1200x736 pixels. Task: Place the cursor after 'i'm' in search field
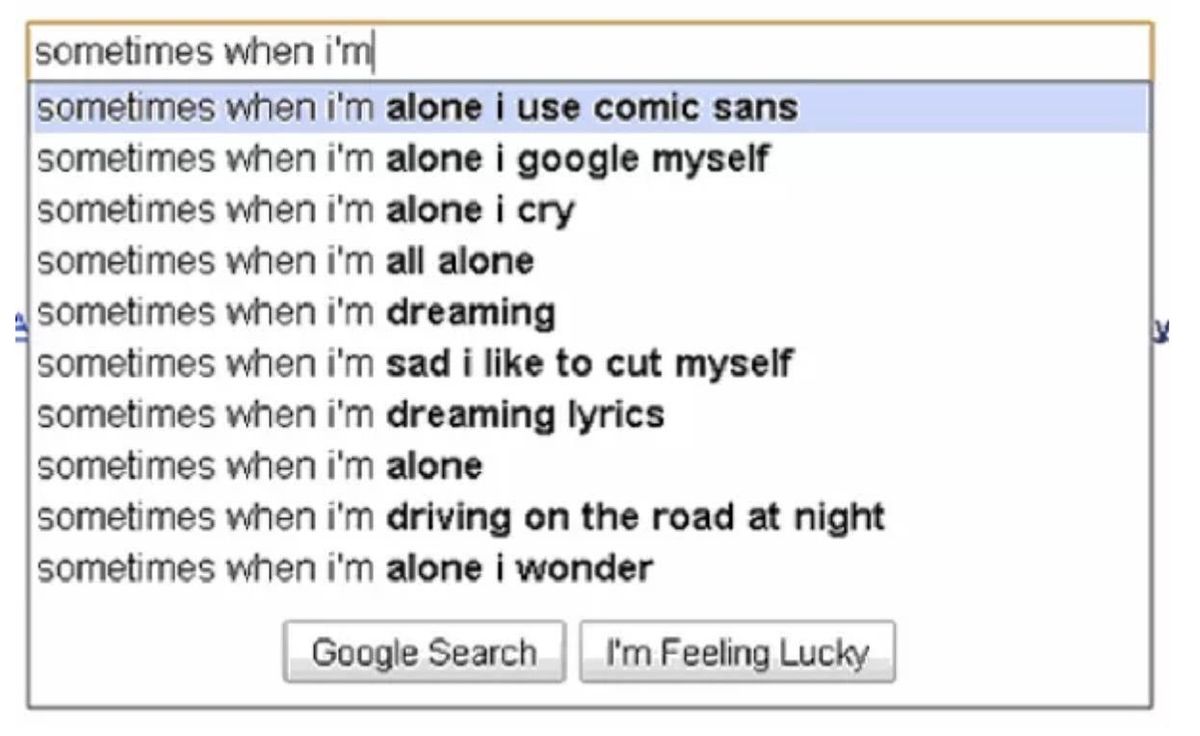(x=372, y=52)
